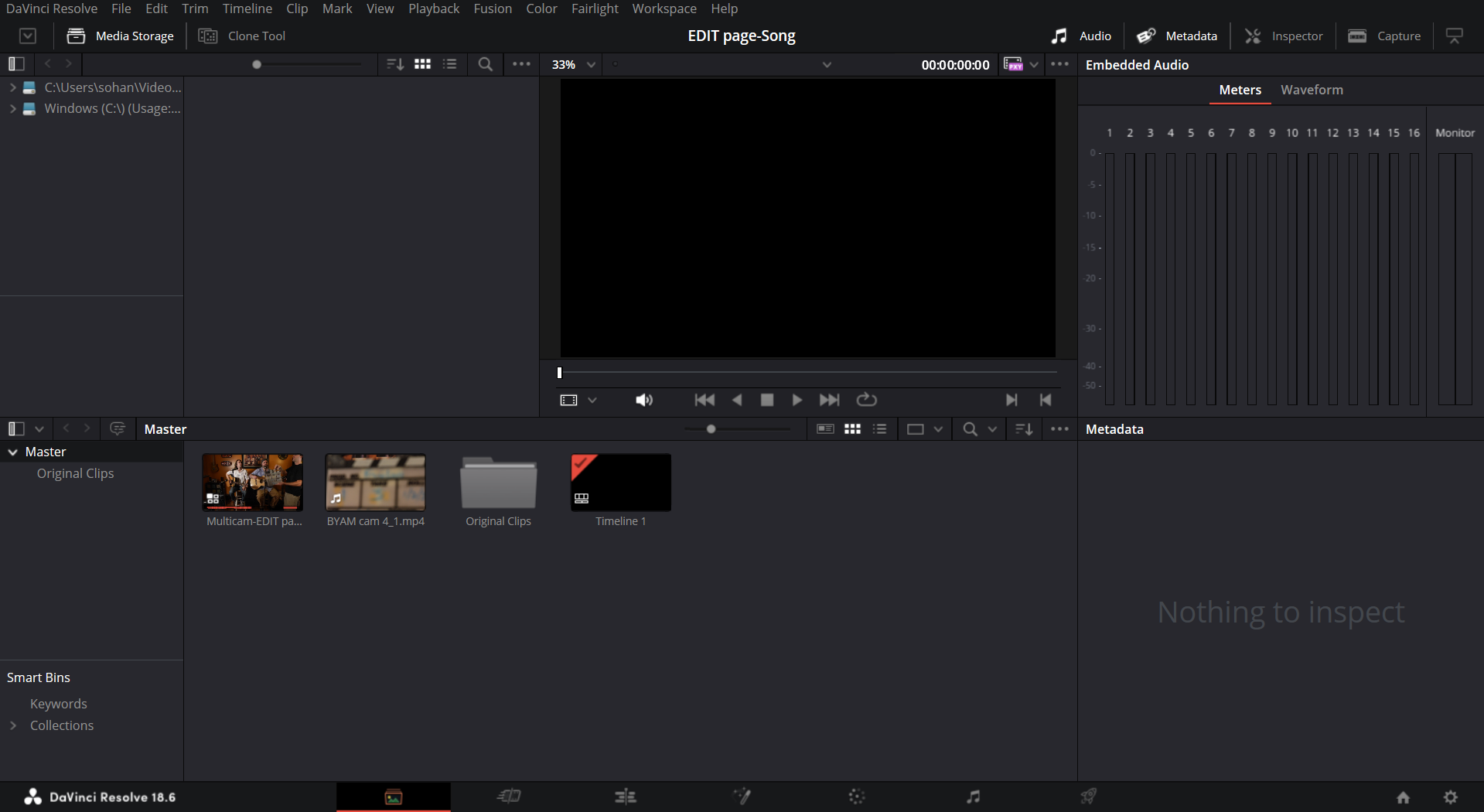This screenshot has width=1484, height=812.
Task: Toggle the Audio panel
Action: tap(1081, 36)
